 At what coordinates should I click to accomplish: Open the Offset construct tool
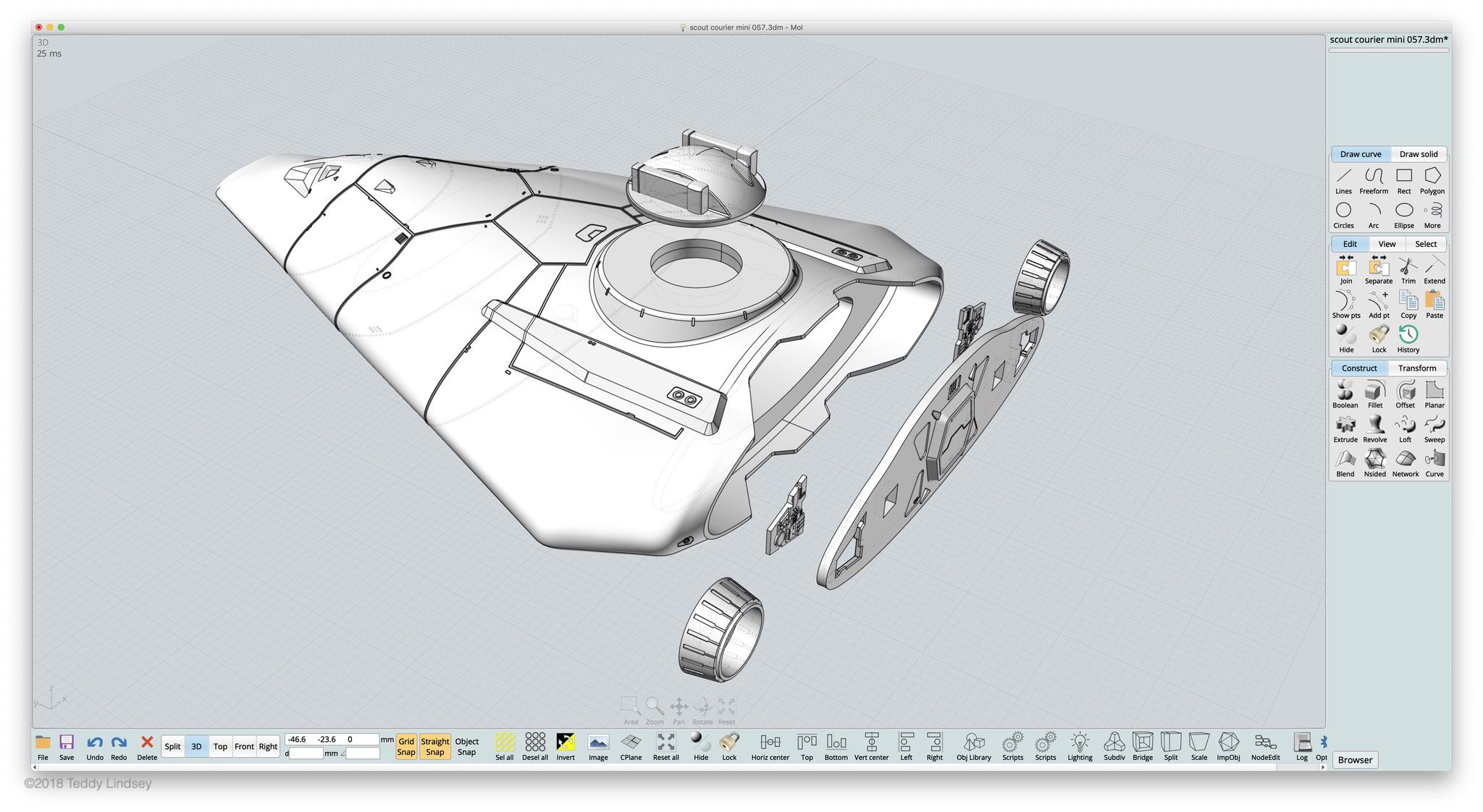pos(1406,394)
